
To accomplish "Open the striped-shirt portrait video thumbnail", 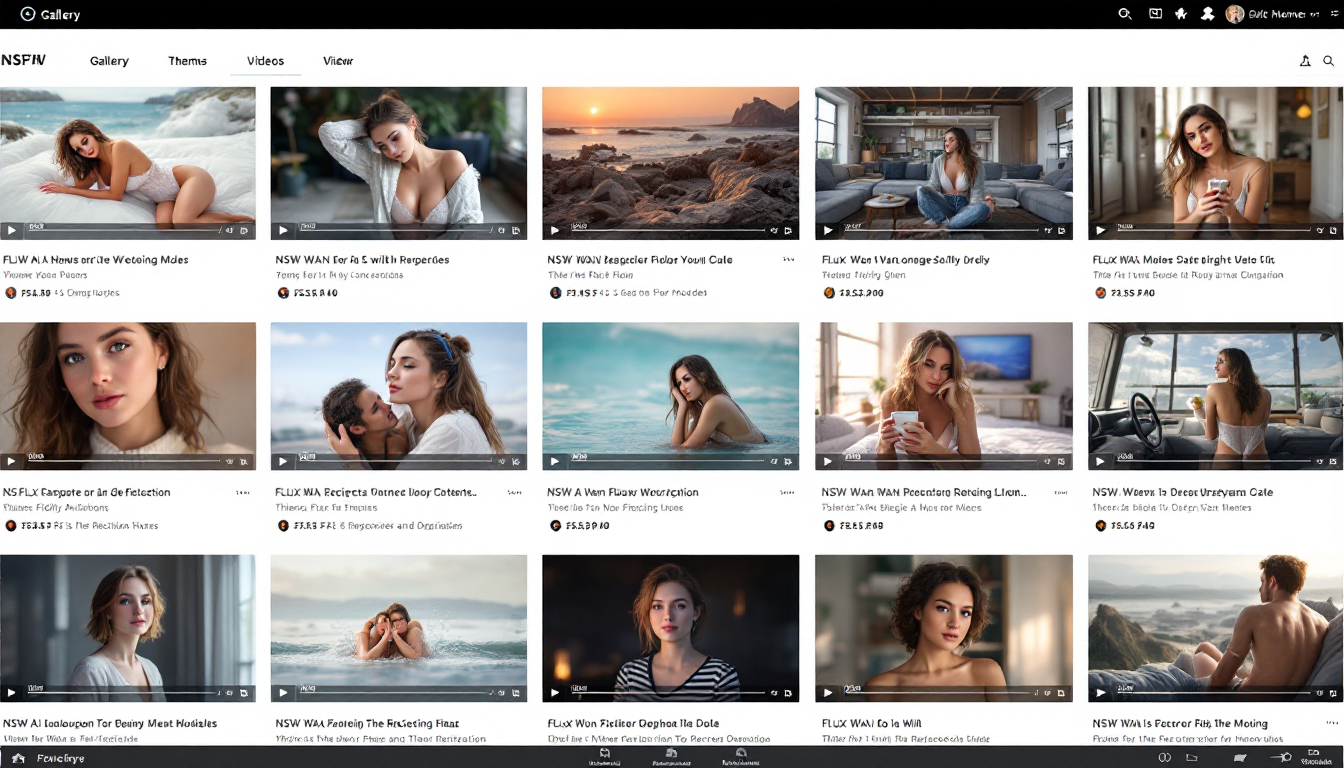I will click(x=670, y=620).
